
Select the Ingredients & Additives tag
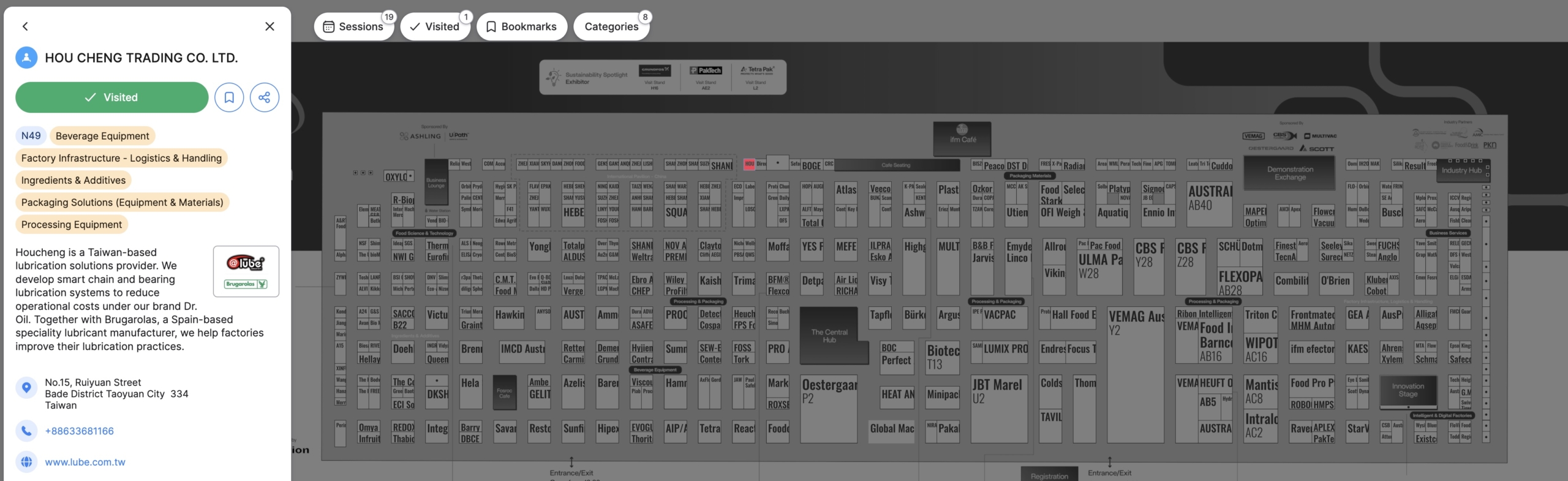click(x=73, y=180)
